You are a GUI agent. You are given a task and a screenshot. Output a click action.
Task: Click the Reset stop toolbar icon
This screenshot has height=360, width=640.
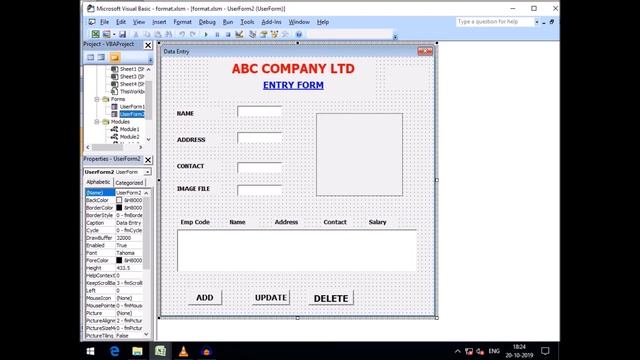tap(228, 34)
